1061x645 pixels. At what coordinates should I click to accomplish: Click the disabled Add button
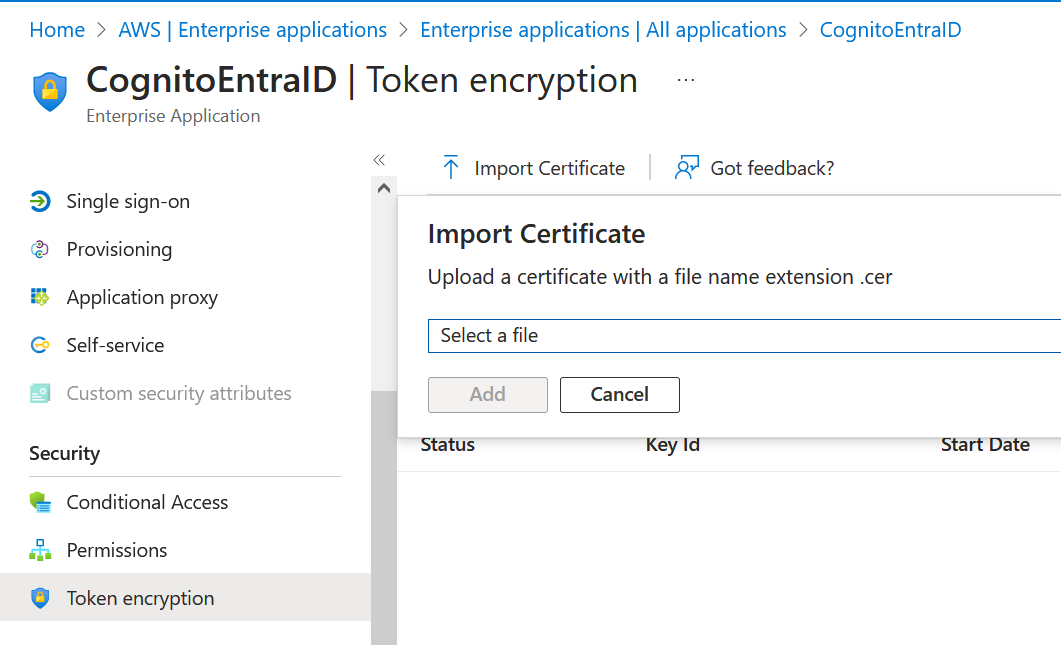pos(487,394)
